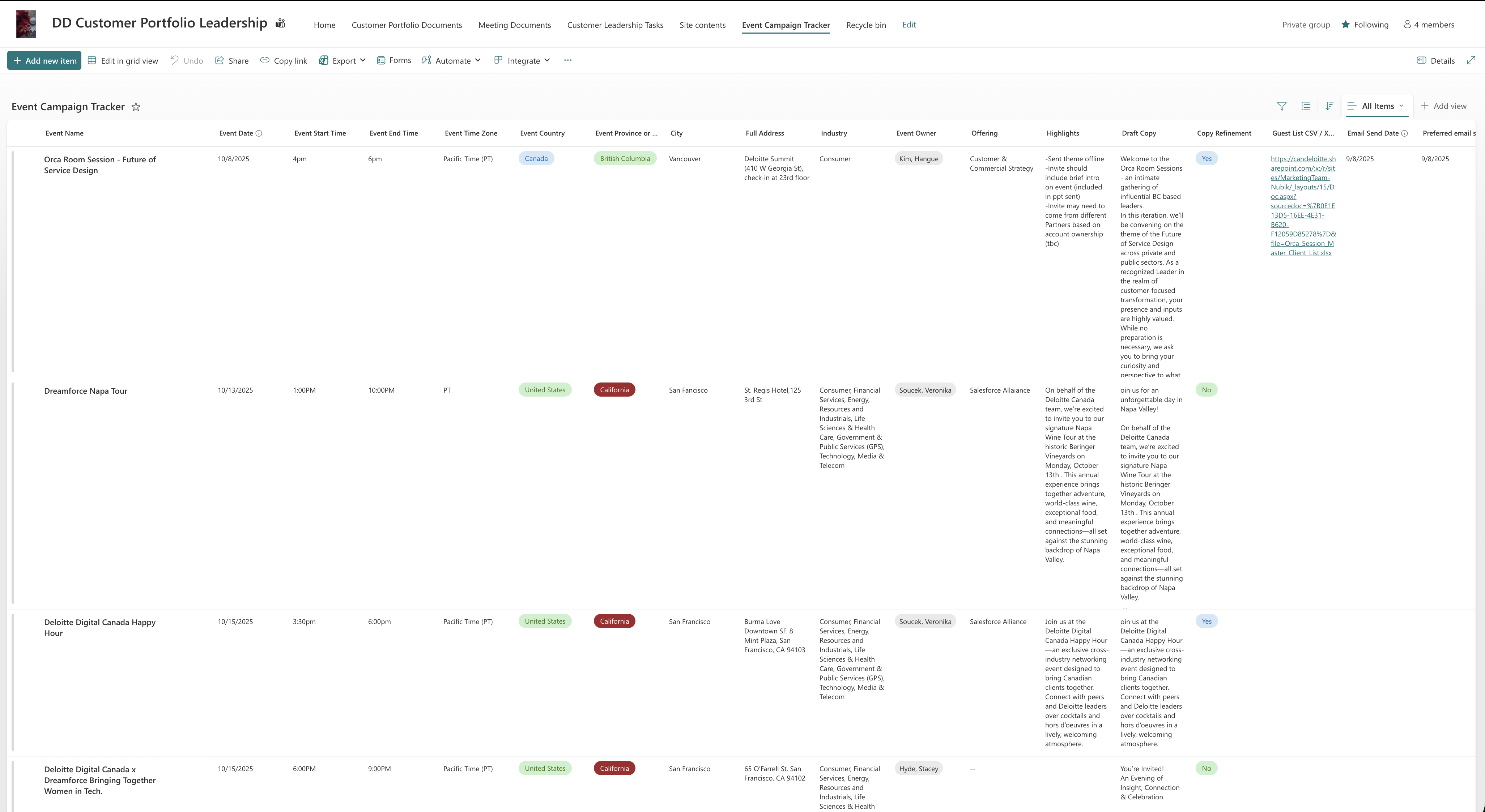
Task: Open Meeting Documents tab
Action: click(514, 25)
